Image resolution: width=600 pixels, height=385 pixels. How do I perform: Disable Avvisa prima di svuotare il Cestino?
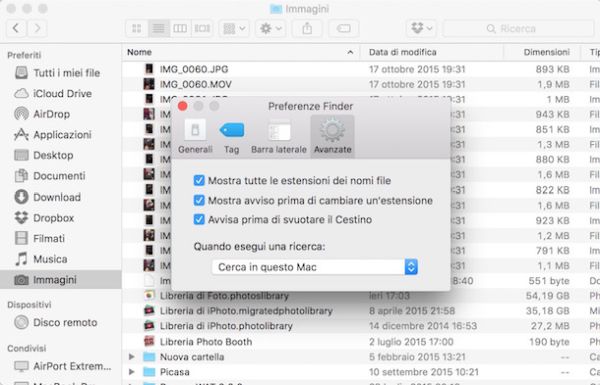point(199,219)
